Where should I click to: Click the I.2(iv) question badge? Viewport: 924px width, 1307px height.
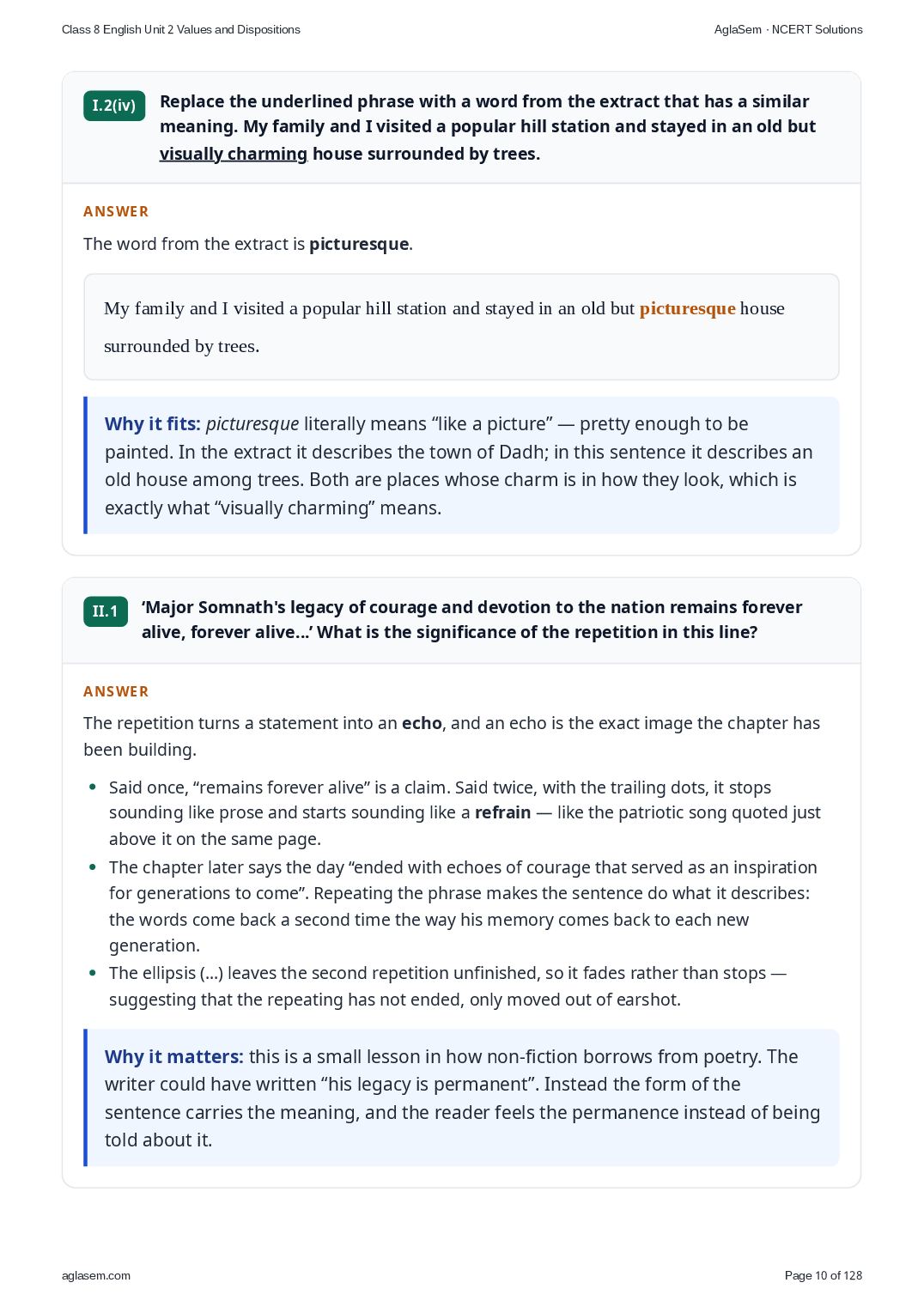pyautogui.click(x=114, y=106)
